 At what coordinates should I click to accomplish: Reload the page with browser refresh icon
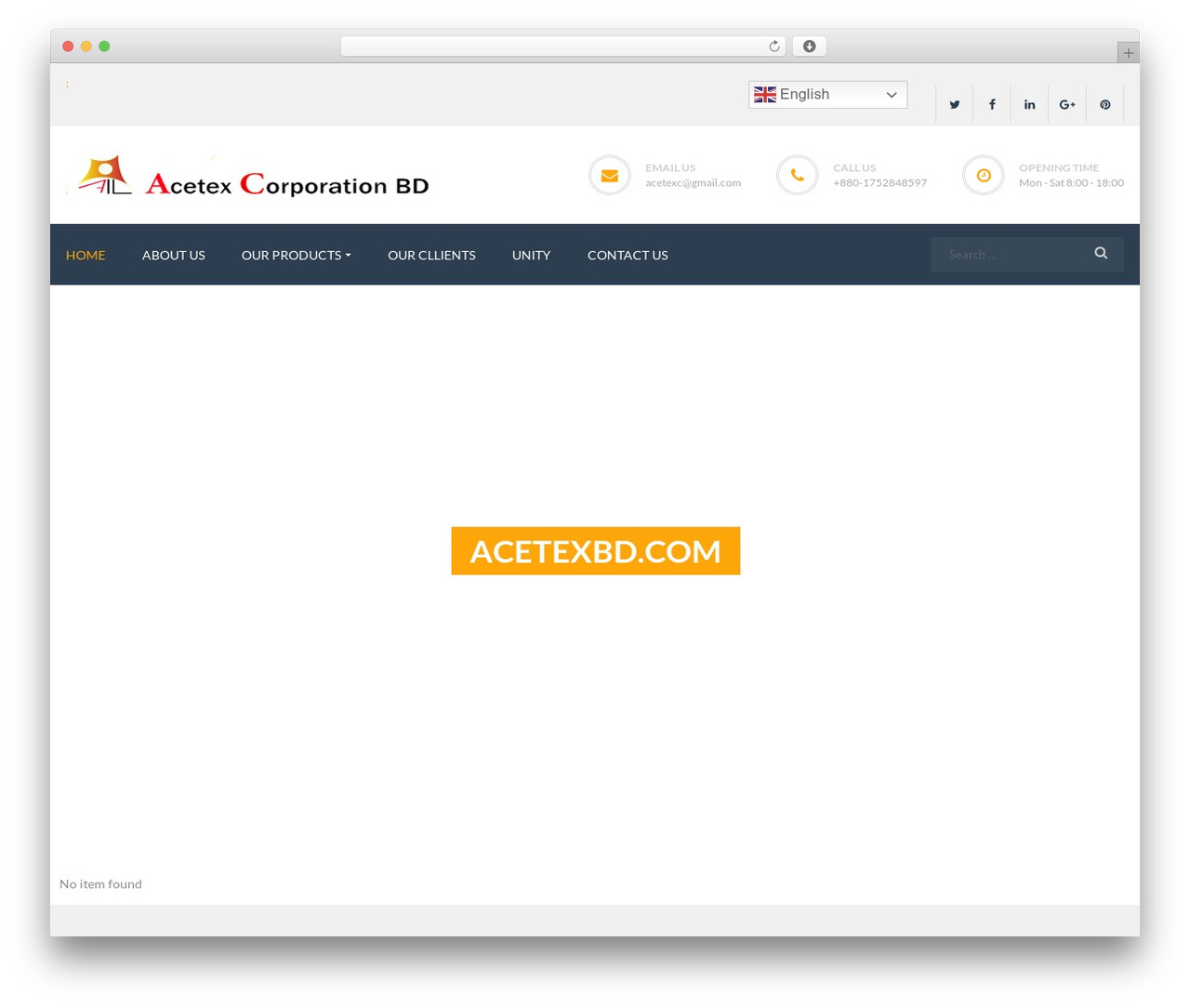point(774,46)
